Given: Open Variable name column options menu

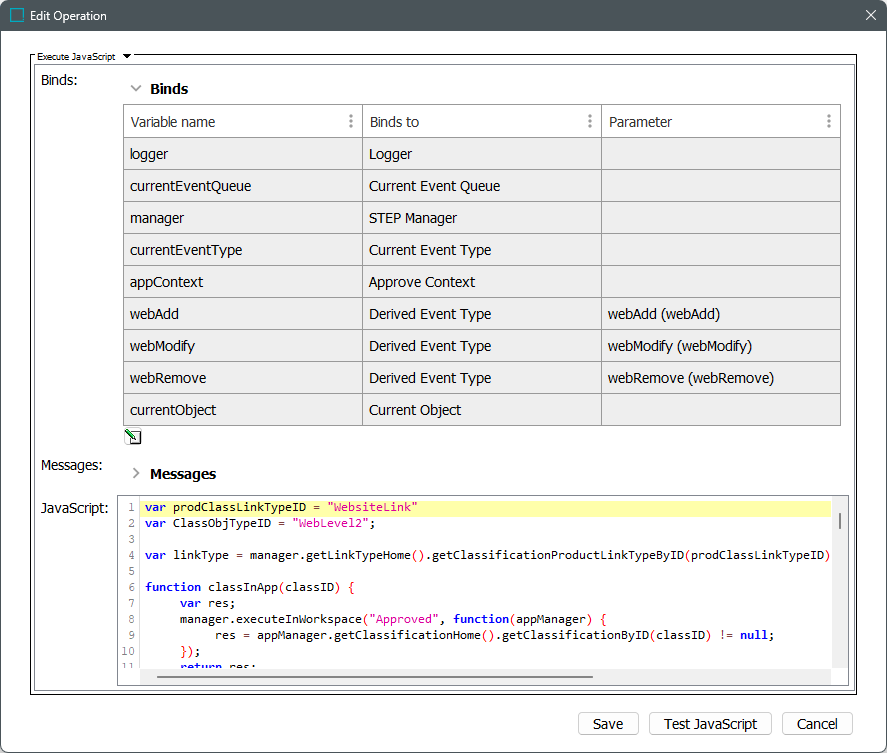Looking at the screenshot, I should pos(350,121).
